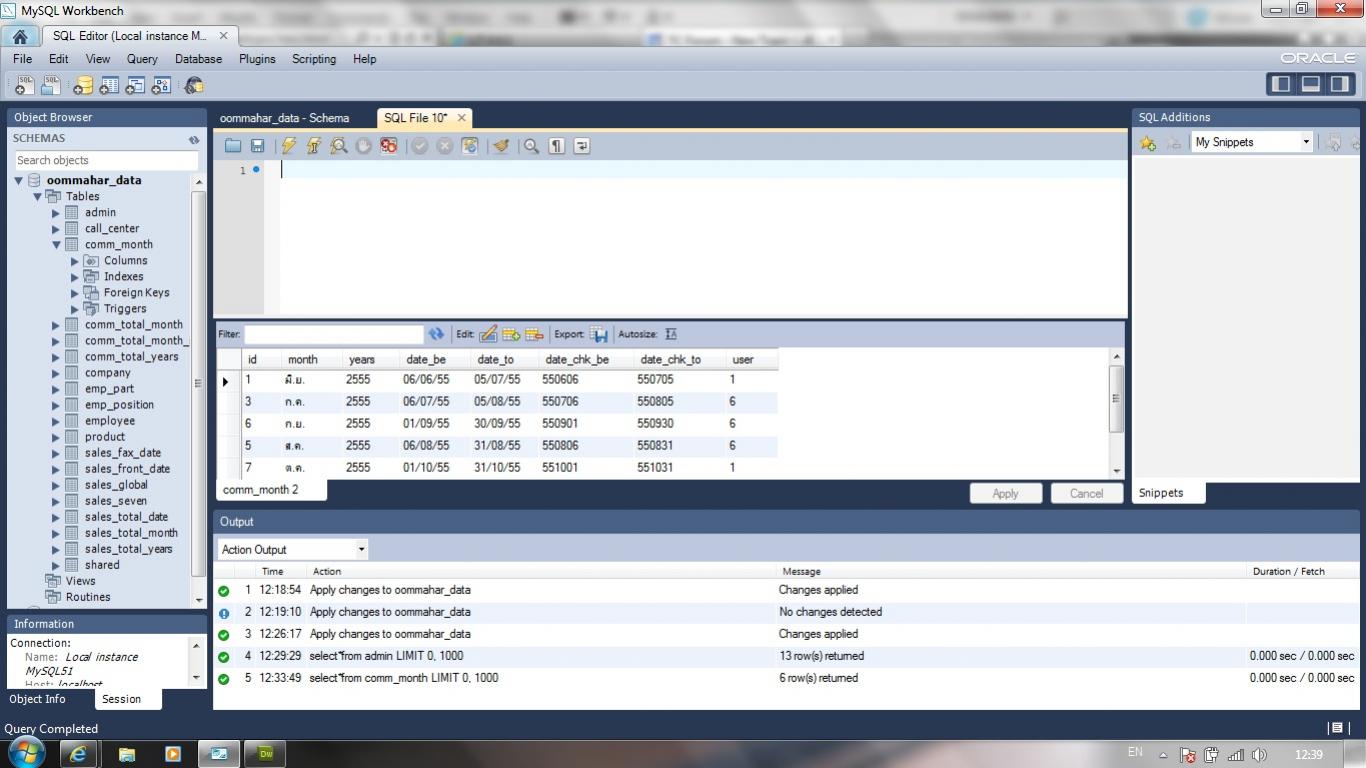Refresh schemas list icon
Viewport: 1366px width, 768px height.
pyautogui.click(x=194, y=139)
